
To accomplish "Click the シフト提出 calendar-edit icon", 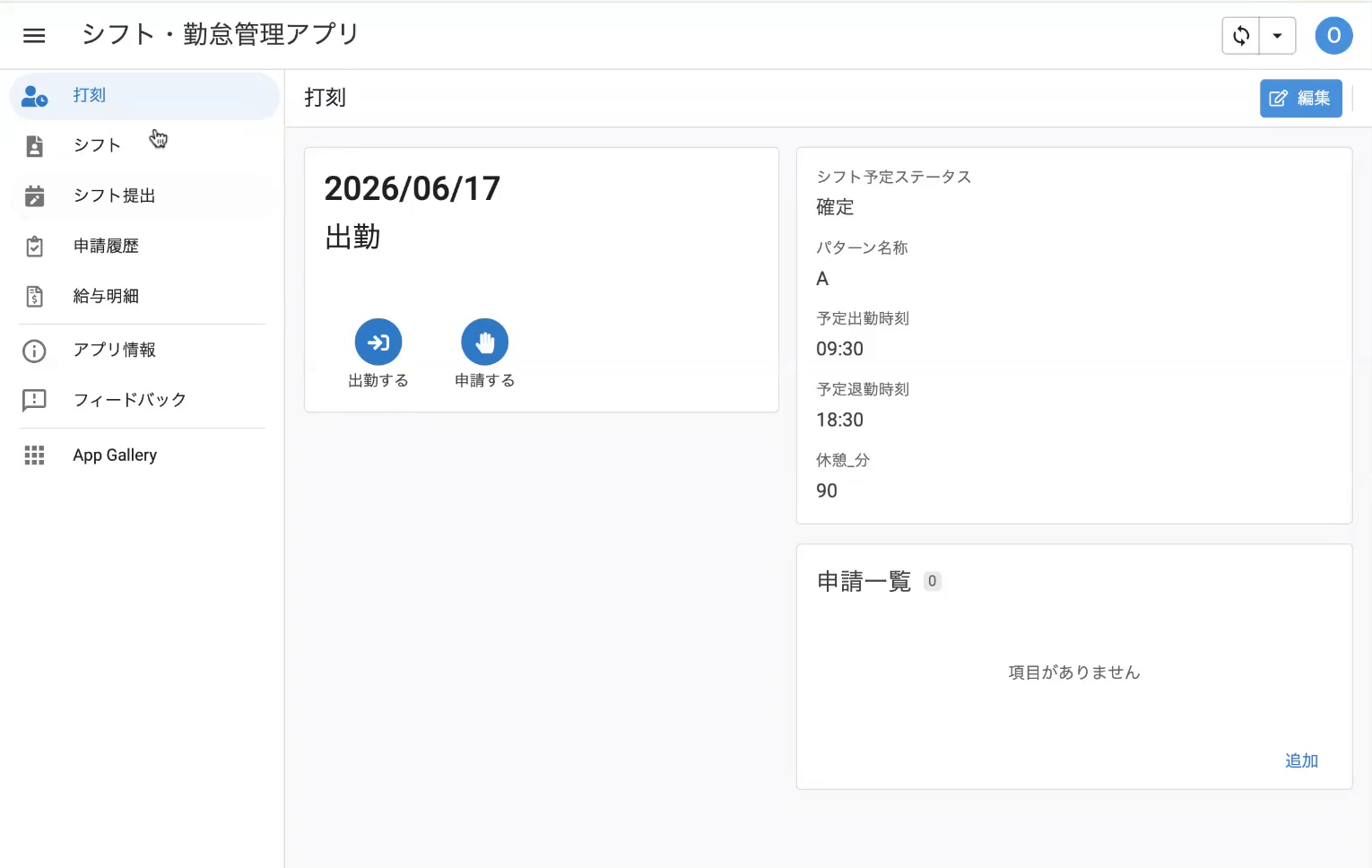I will [x=34, y=196].
